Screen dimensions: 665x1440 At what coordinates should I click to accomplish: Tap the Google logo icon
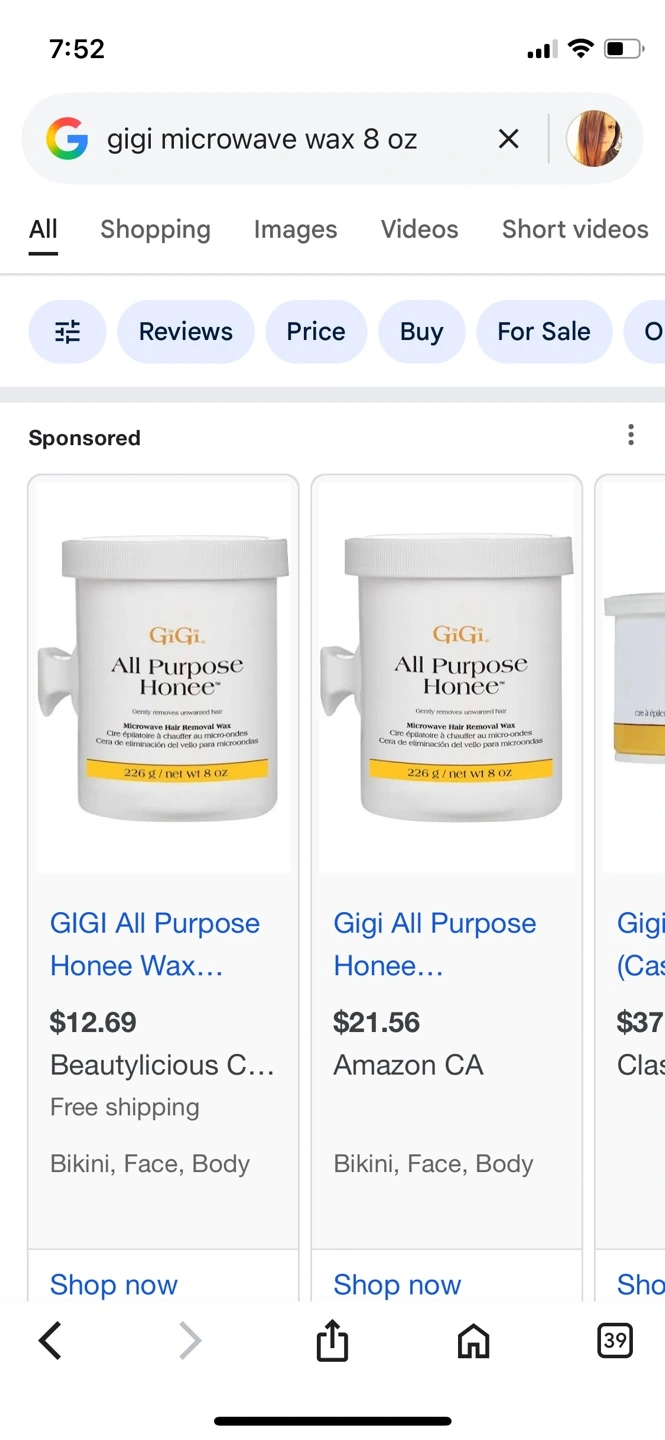pos(67,139)
